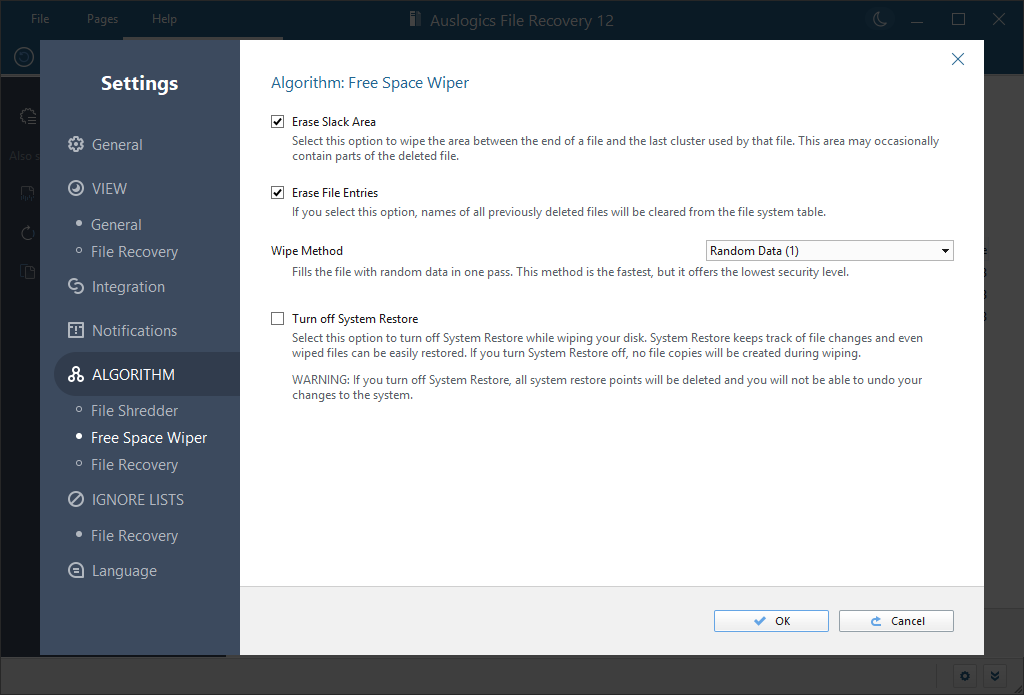Open settings gear icon in bottom status bar

pyautogui.click(x=964, y=676)
